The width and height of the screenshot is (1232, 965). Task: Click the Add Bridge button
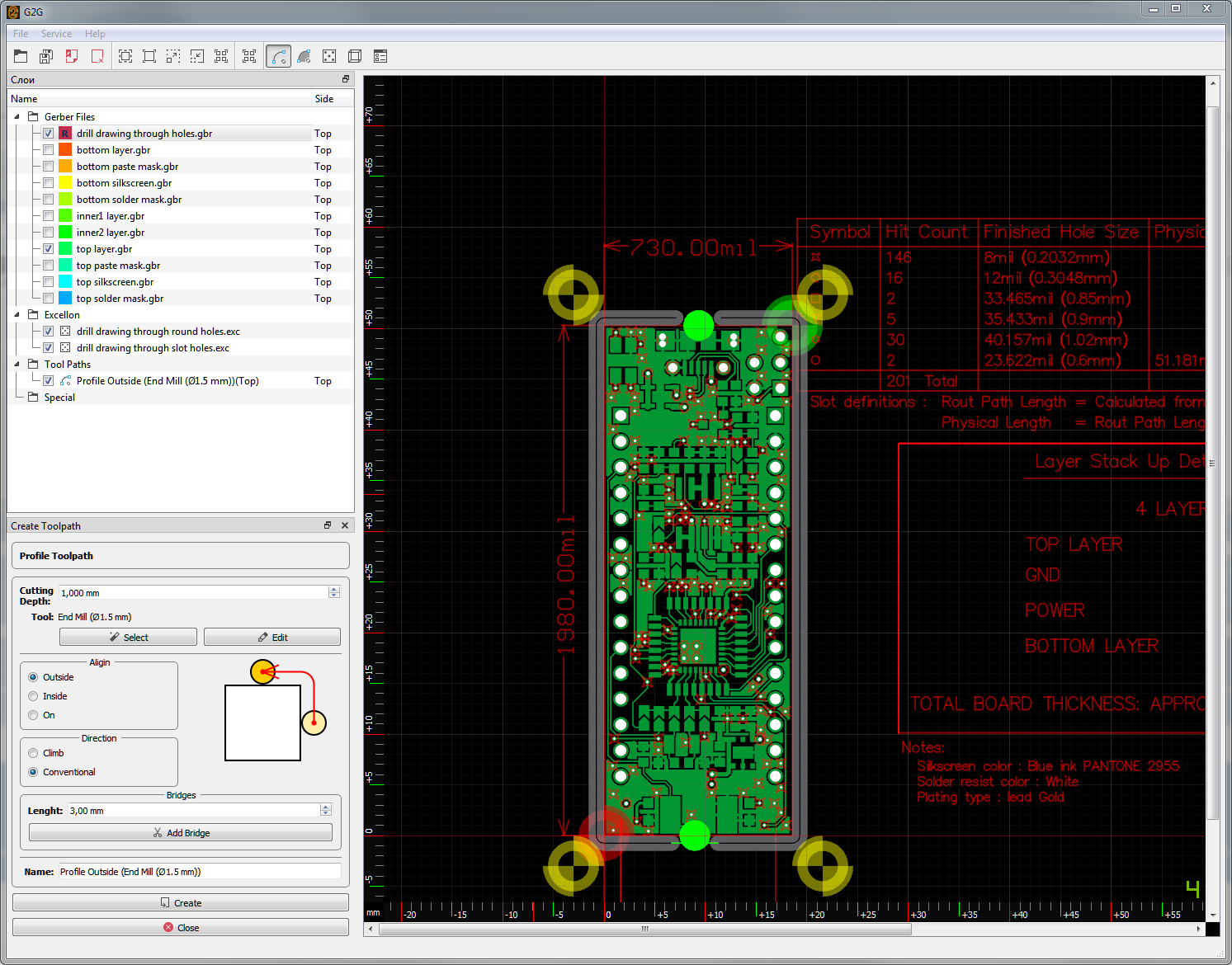(x=181, y=833)
